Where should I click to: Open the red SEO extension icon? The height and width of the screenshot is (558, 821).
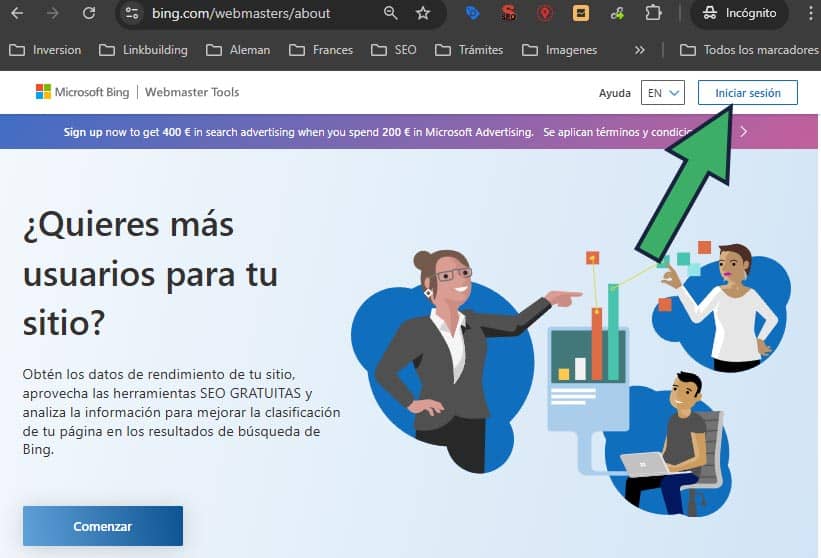point(508,13)
